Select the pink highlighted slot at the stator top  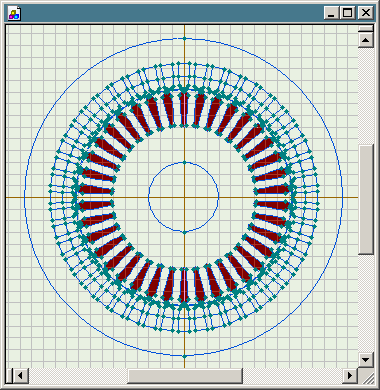coord(184,109)
